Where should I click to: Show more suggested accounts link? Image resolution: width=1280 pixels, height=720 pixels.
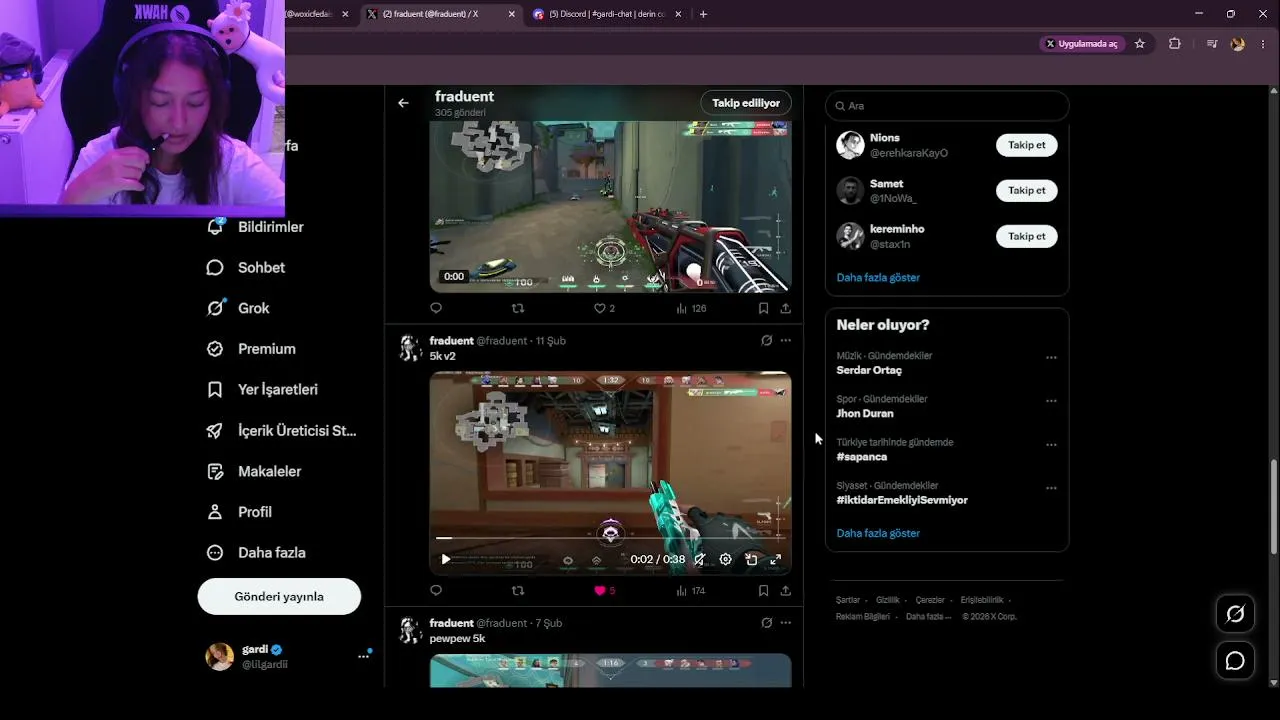[x=878, y=277]
